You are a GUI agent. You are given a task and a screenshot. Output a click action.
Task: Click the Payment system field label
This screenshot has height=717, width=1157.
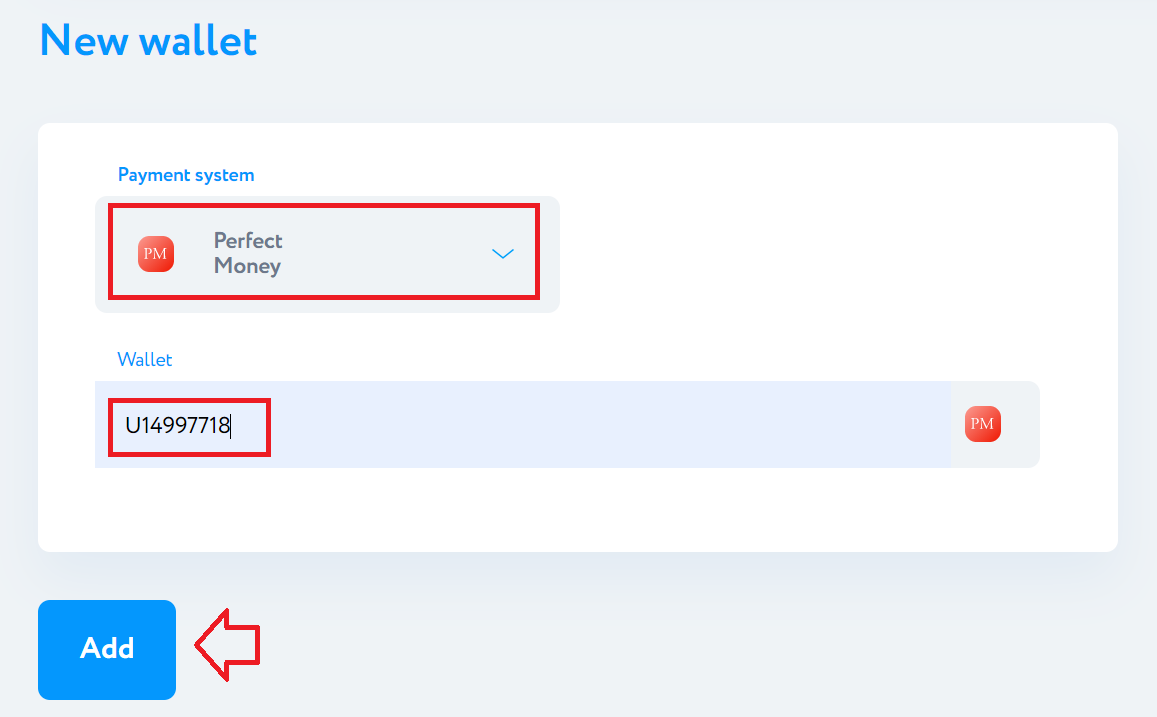click(186, 175)
